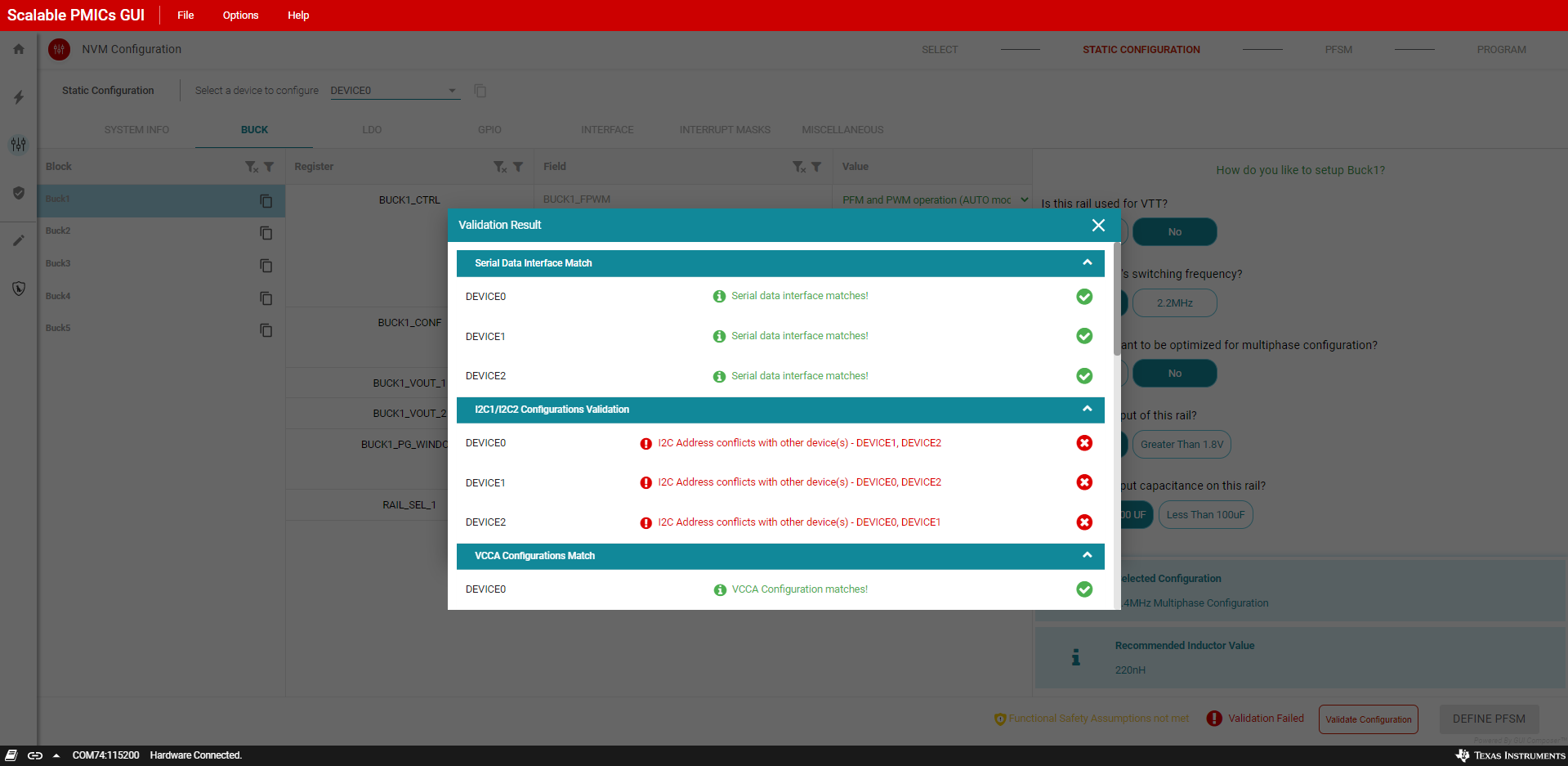
Task: Collapse I2C1/I2C2 Configurations Validation section
Action: (x=1087, y=410)
